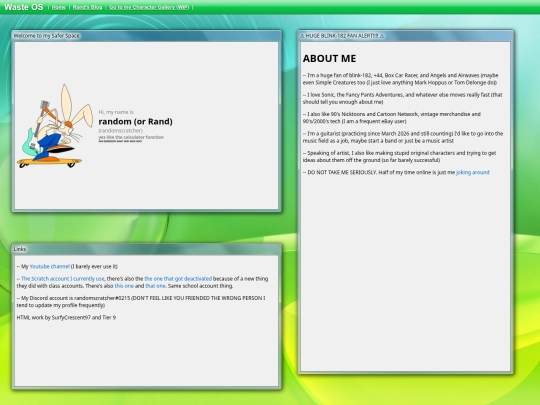Open the 'joking around' link
The image size is (540, 405).
472,172
